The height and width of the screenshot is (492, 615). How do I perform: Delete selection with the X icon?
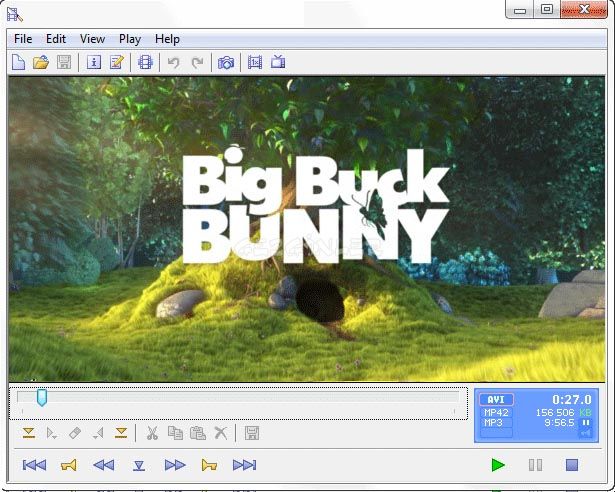(x=221, y=433)
